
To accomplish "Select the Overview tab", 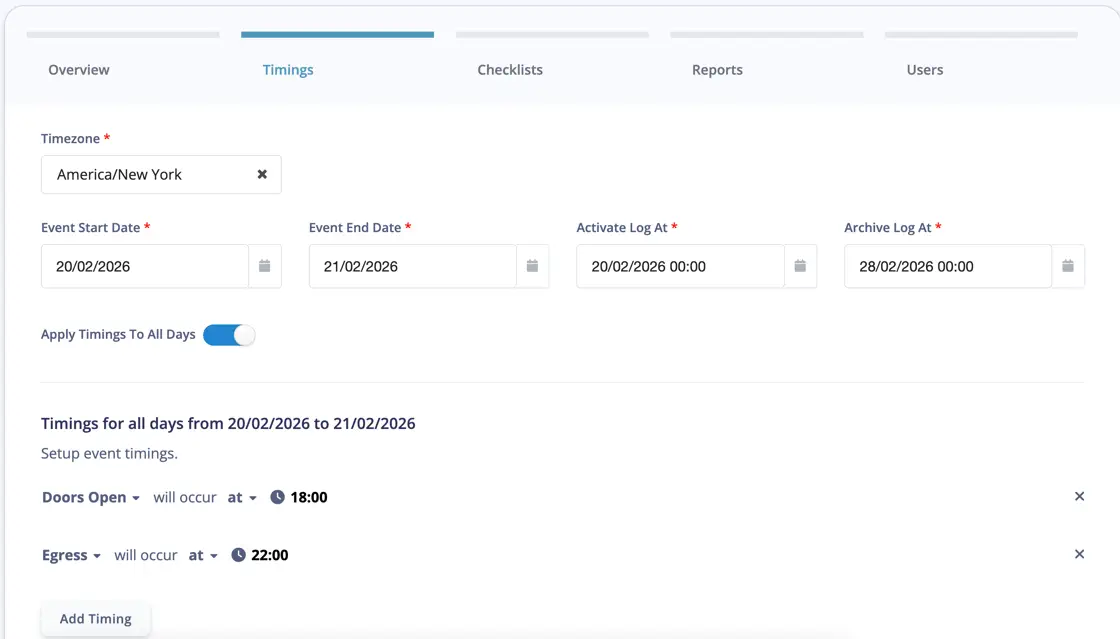I will (x=78, y=69).
